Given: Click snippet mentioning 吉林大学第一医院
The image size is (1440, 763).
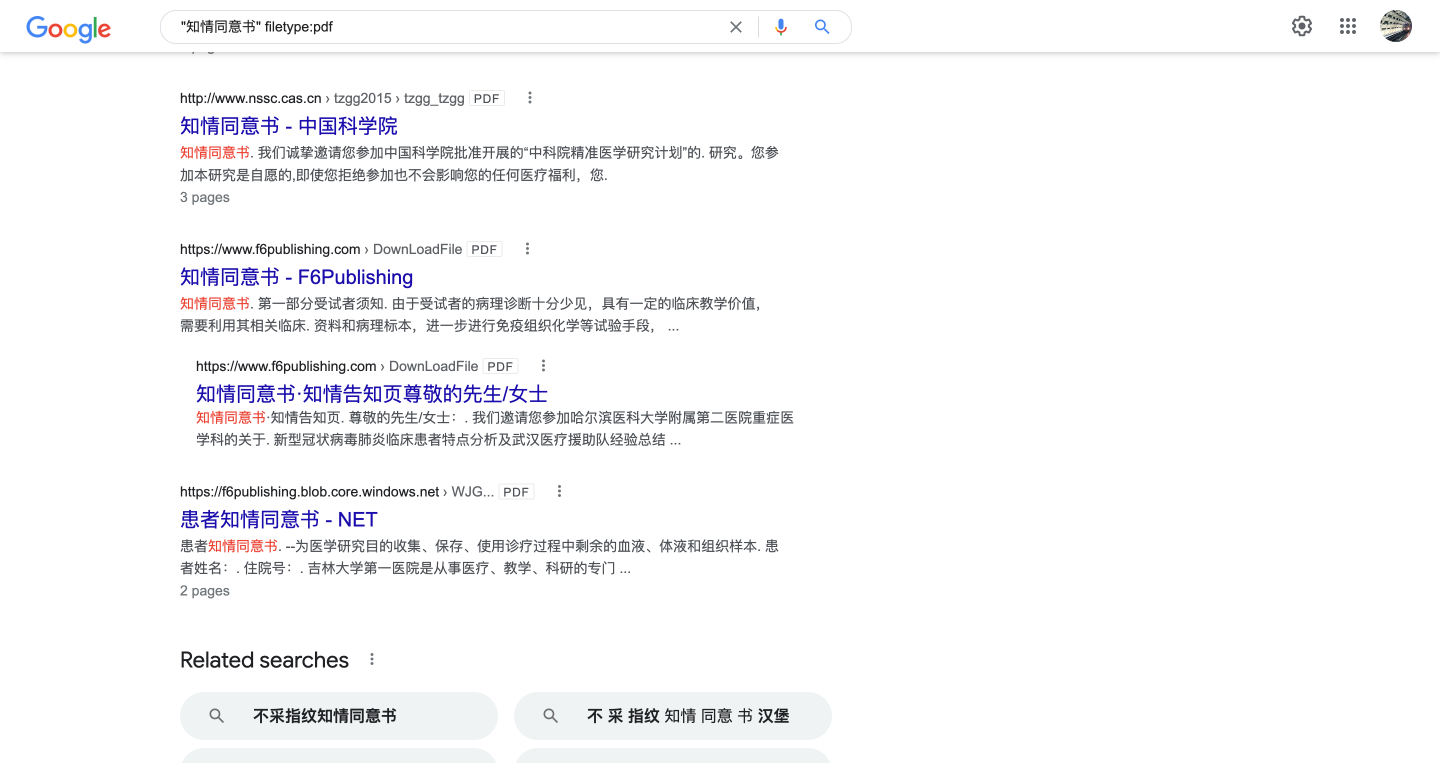Looking at the screenshot, I should (479, 557).
